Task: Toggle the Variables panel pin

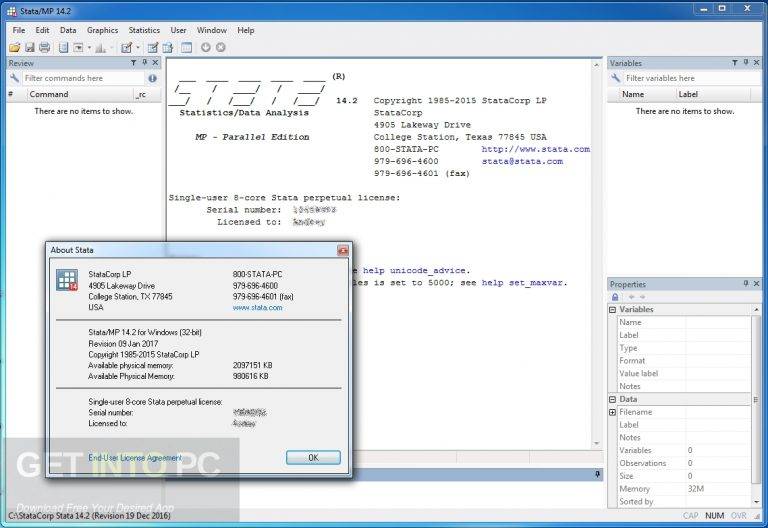Action: [746, 63]
